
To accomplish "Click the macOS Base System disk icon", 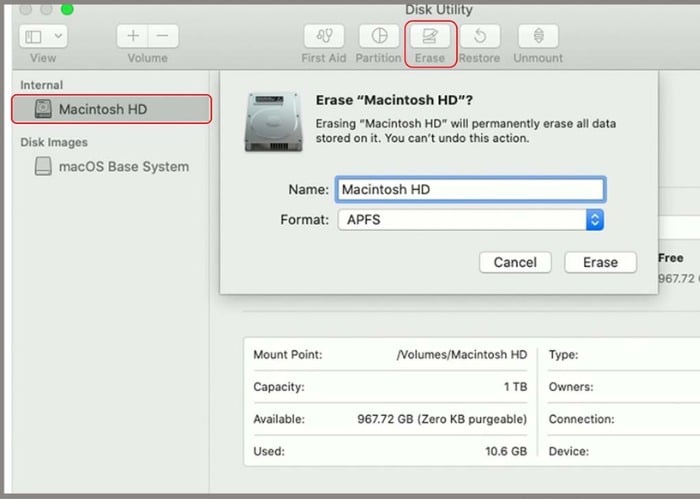I will pyautogui.click(x=43, y=166).
